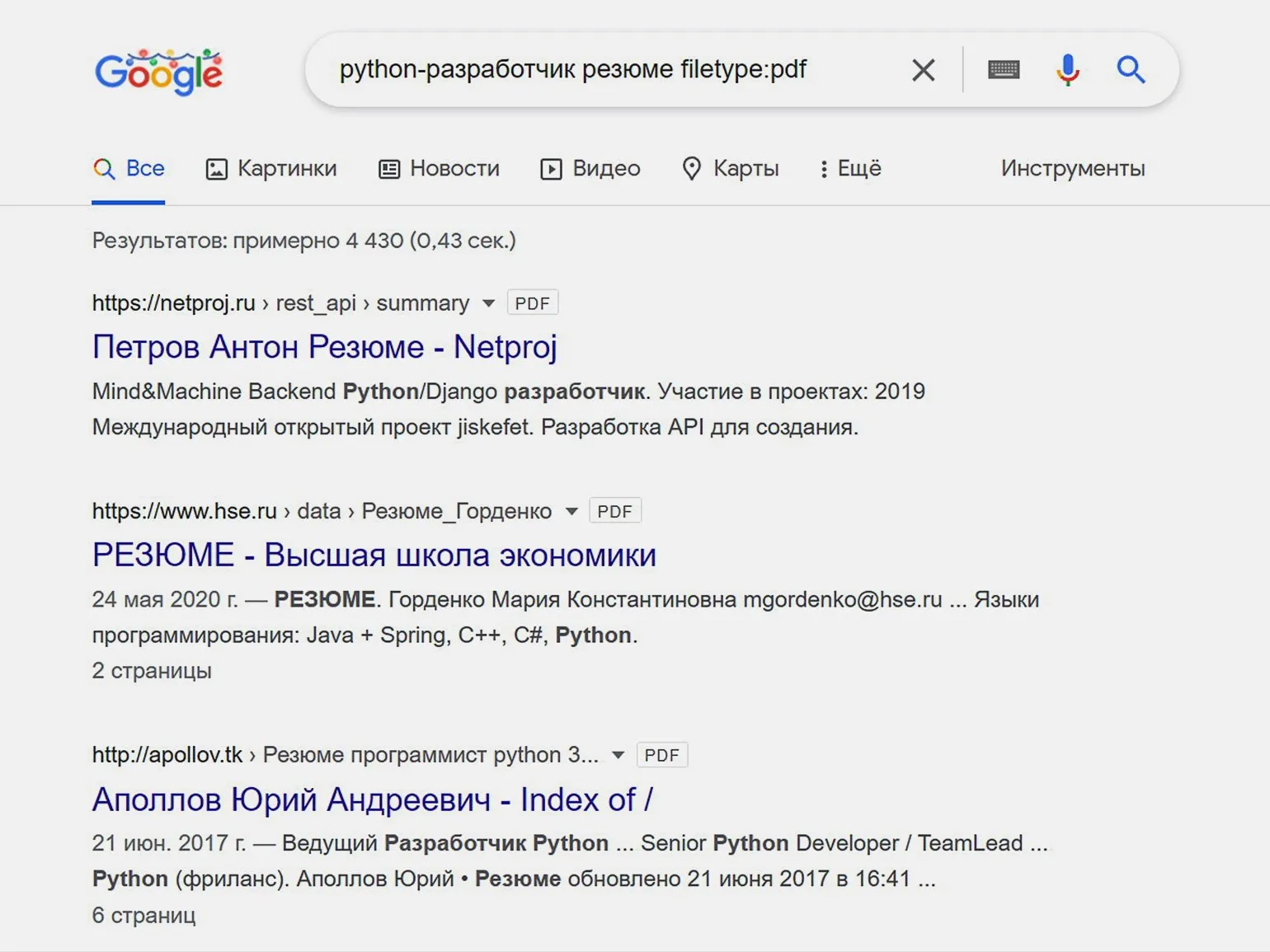
Task: Expand the dropdown arrow beside the apollov.tk URL
Action: tap(618, 755)
